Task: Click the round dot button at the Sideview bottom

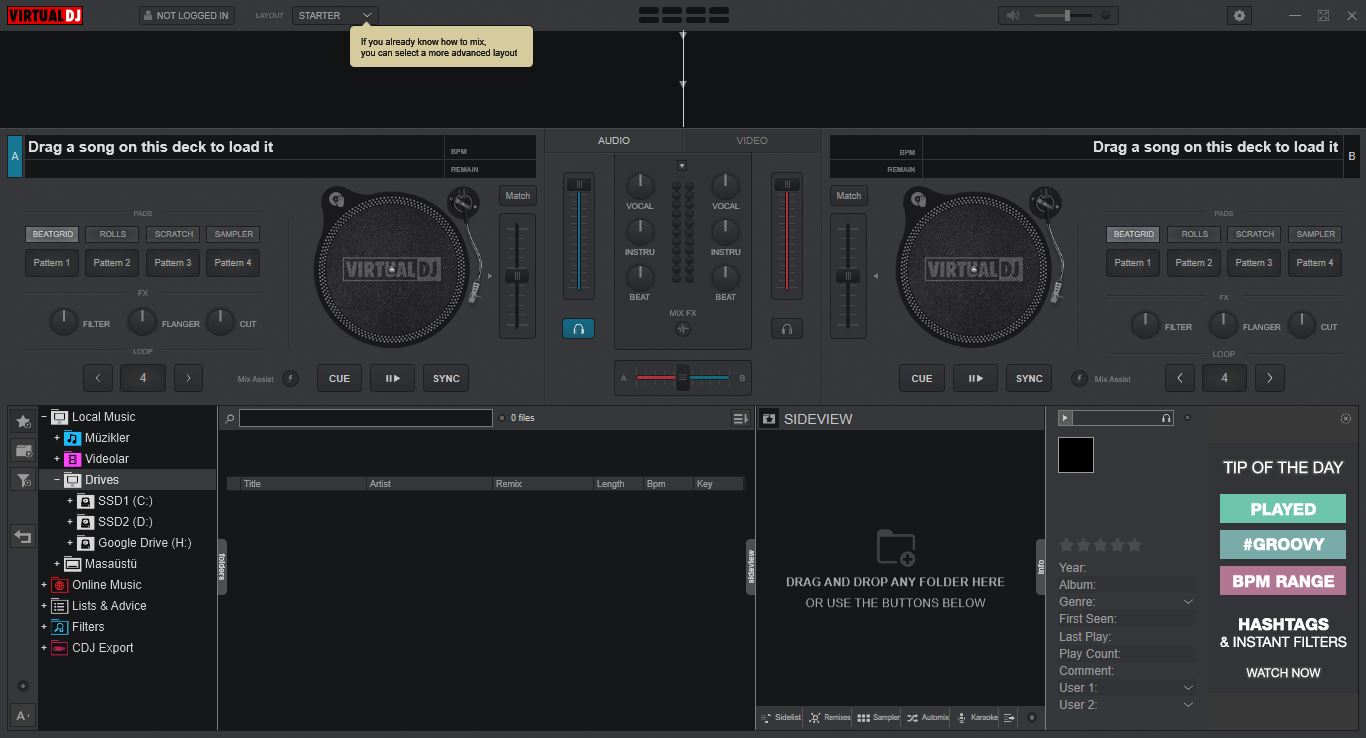Action: click(1032, 717)
